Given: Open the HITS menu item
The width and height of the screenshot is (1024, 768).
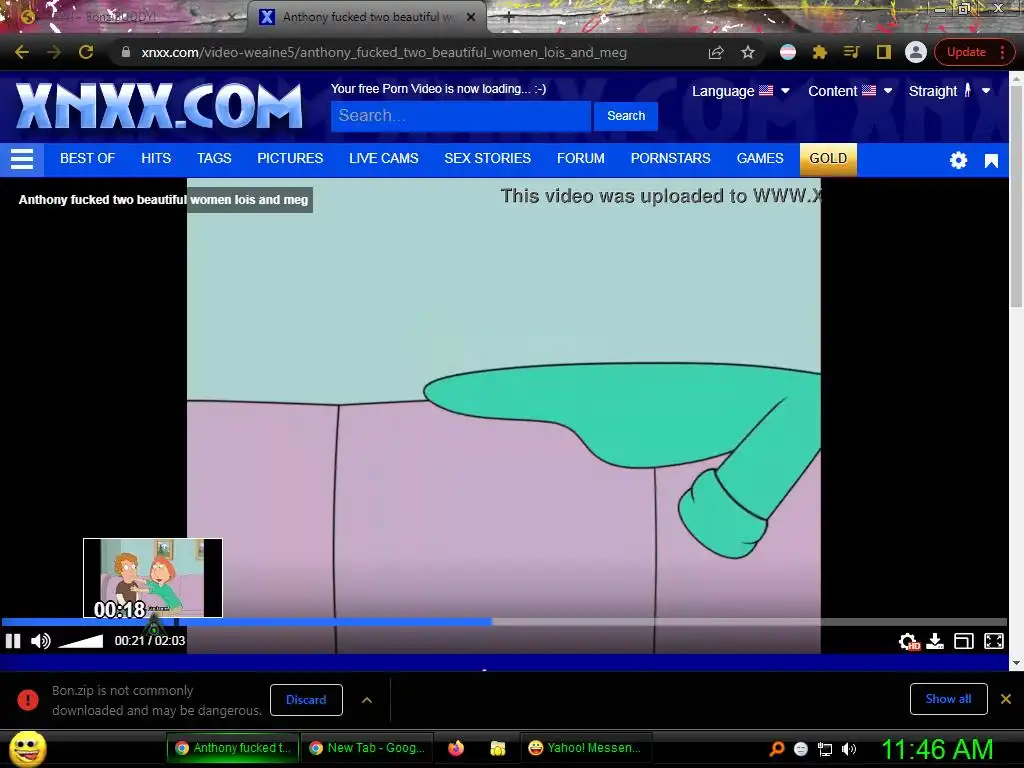Looking at the screenshot, I should point(156,159).
